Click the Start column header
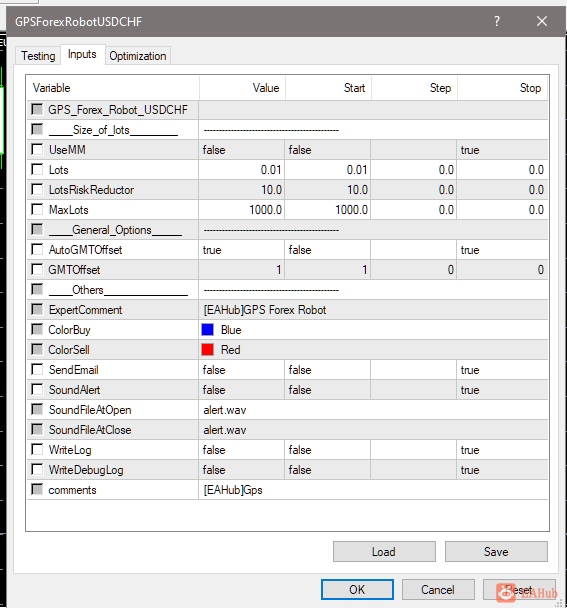The width and height of the screenshot is (567, 608). point(328,88)
